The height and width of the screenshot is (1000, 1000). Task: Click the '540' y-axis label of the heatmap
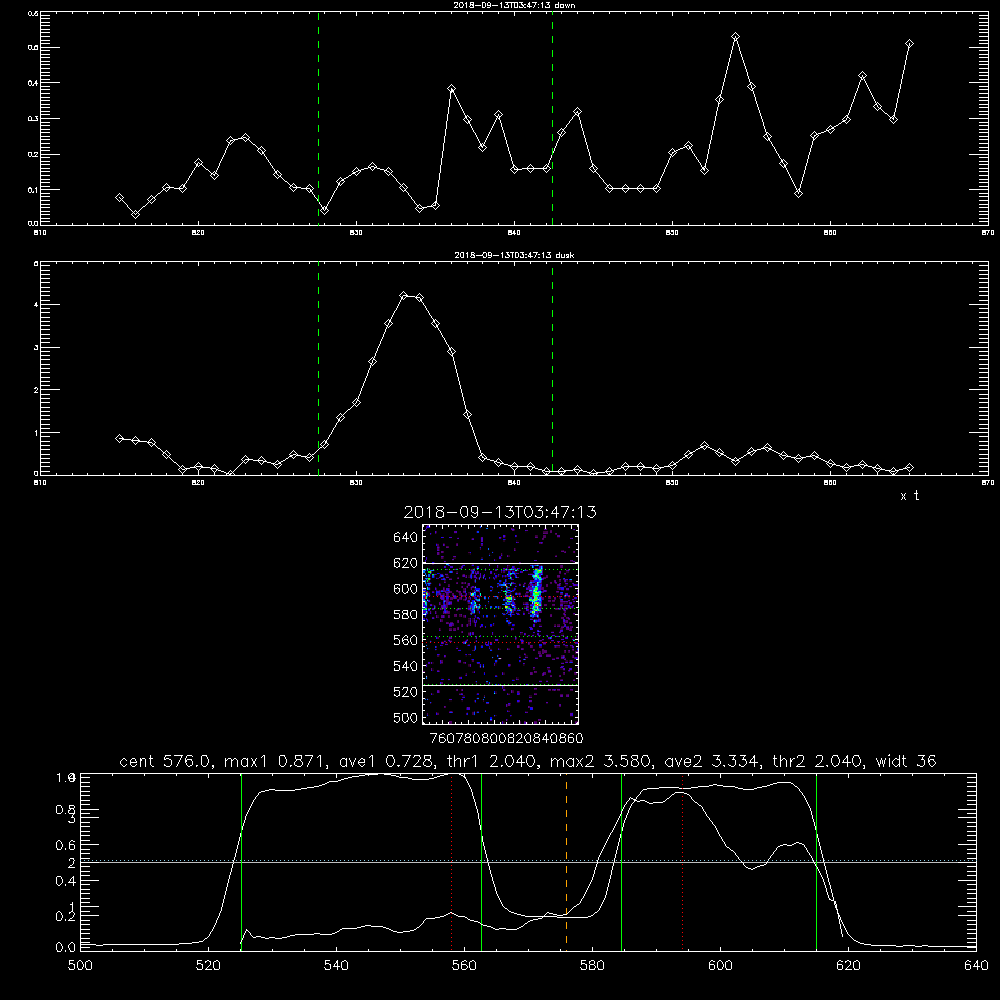tap(405, 666)
